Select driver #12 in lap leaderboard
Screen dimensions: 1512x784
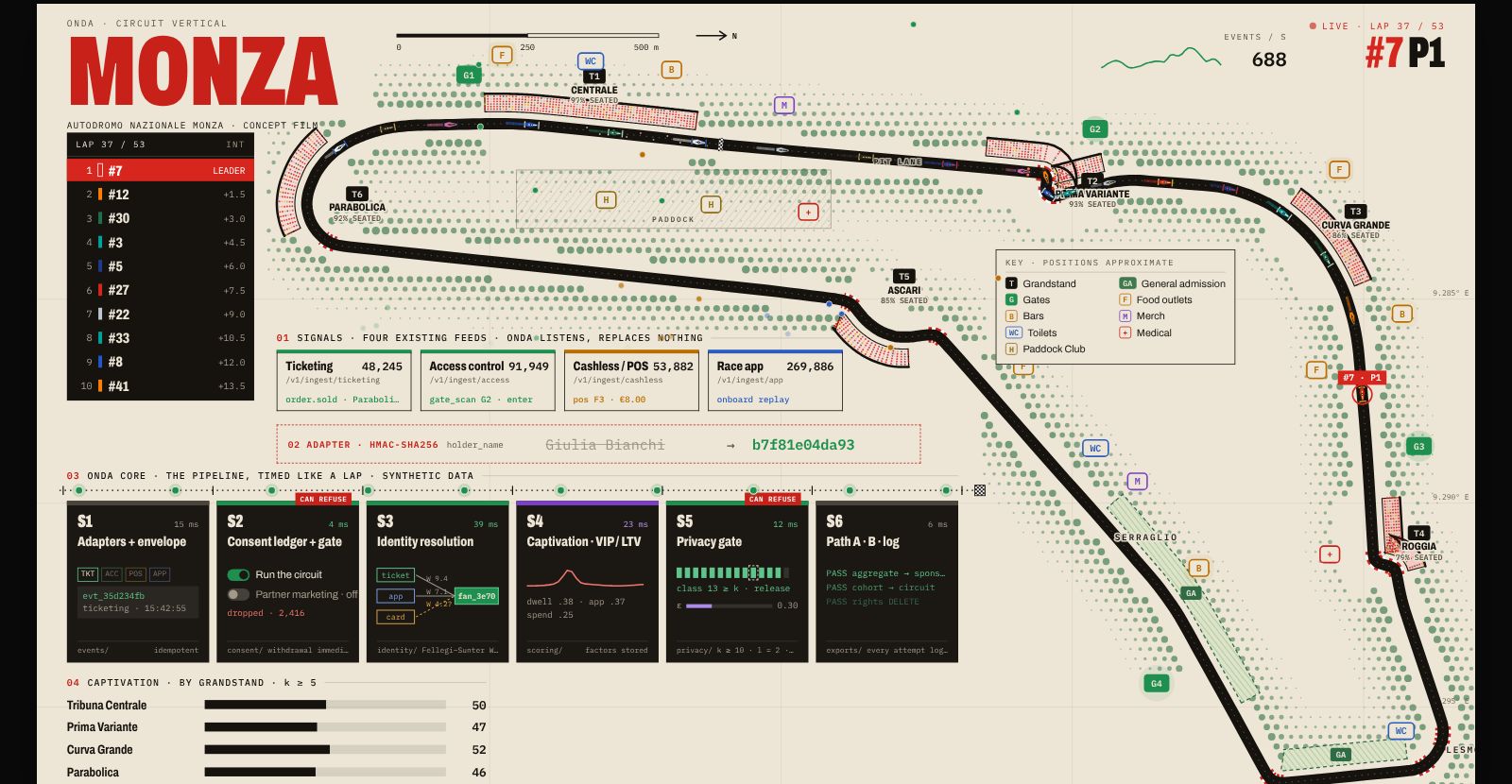click(x=161, y=195)
